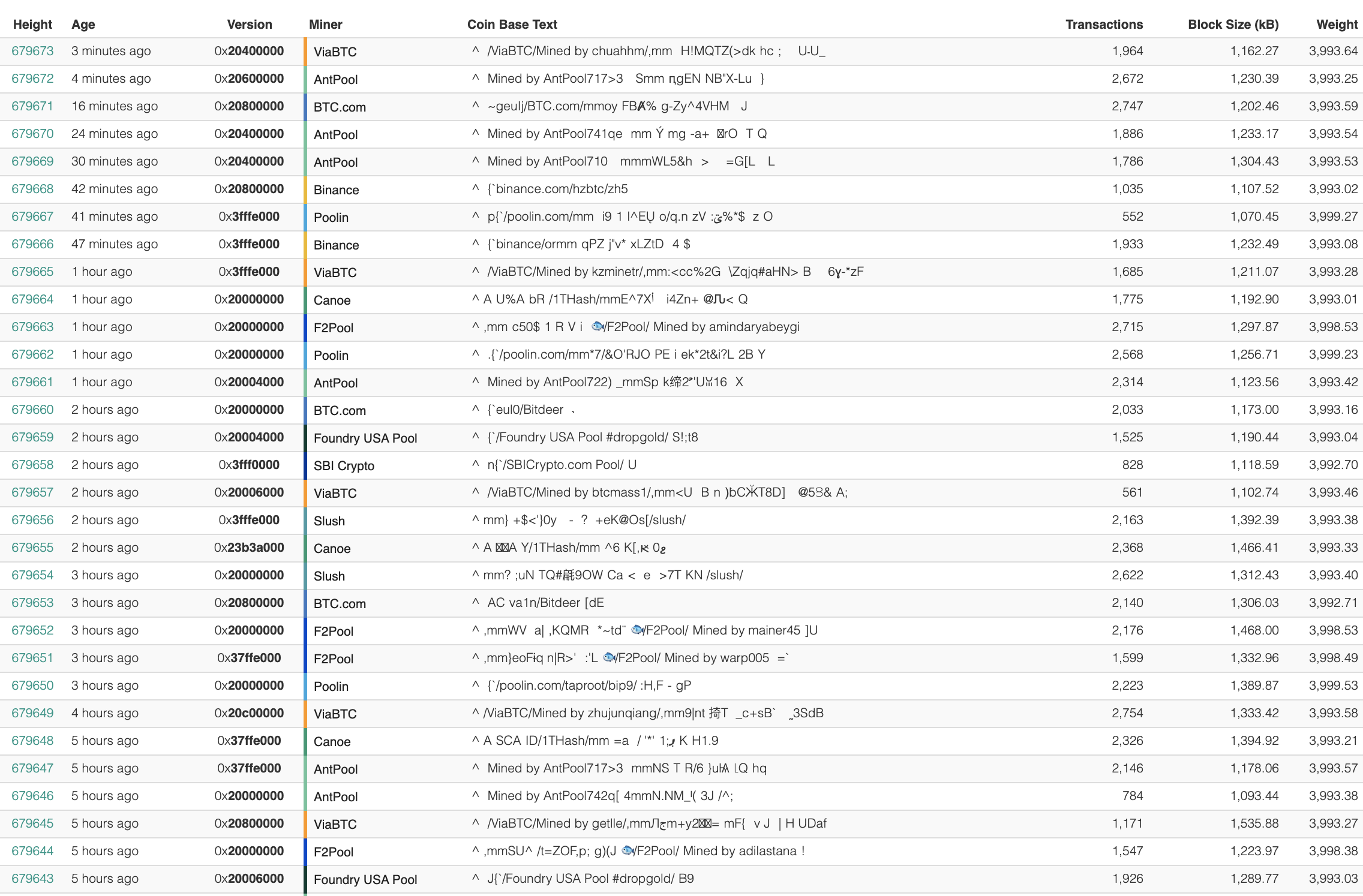1363x896 pixels.
Task: Open block height 679672 link
Action: click(32, 79)
